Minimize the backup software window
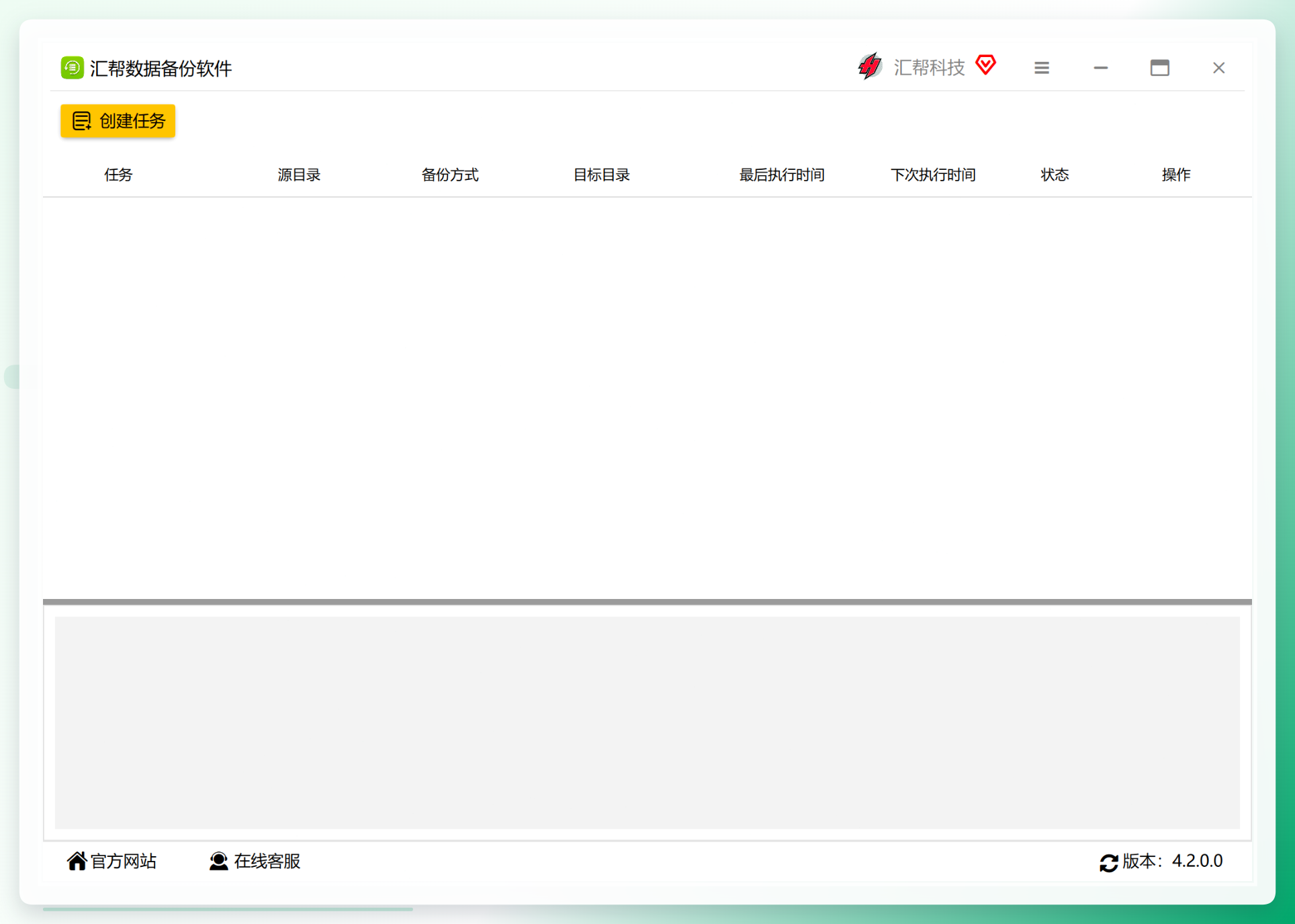This screenshot has height=924, width=1295. [x=1100, y=68]
